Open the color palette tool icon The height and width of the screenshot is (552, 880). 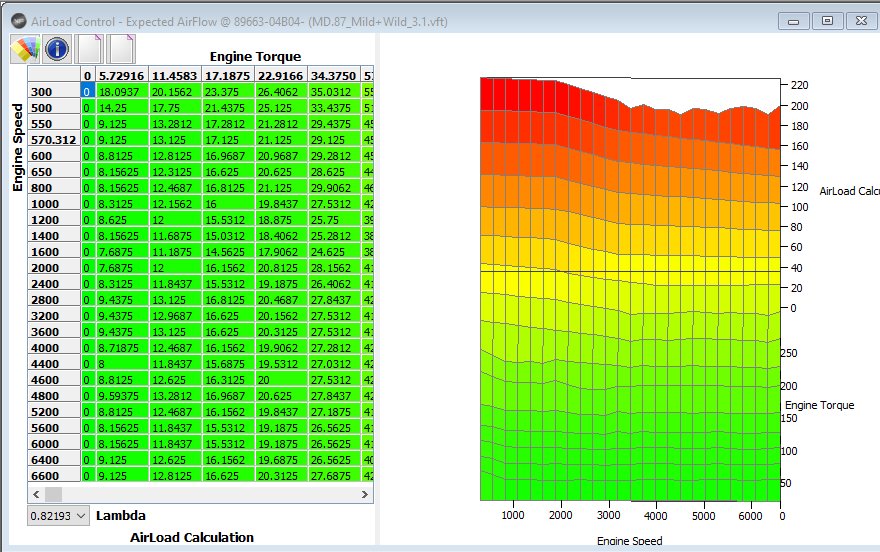tap(25, 49)
